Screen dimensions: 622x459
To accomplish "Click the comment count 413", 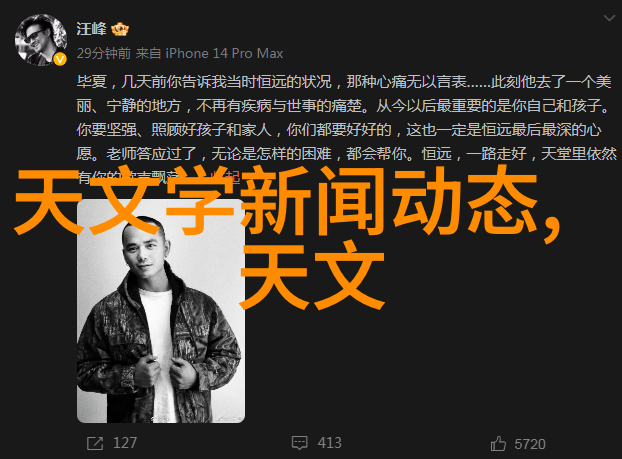I will (329, 443).
